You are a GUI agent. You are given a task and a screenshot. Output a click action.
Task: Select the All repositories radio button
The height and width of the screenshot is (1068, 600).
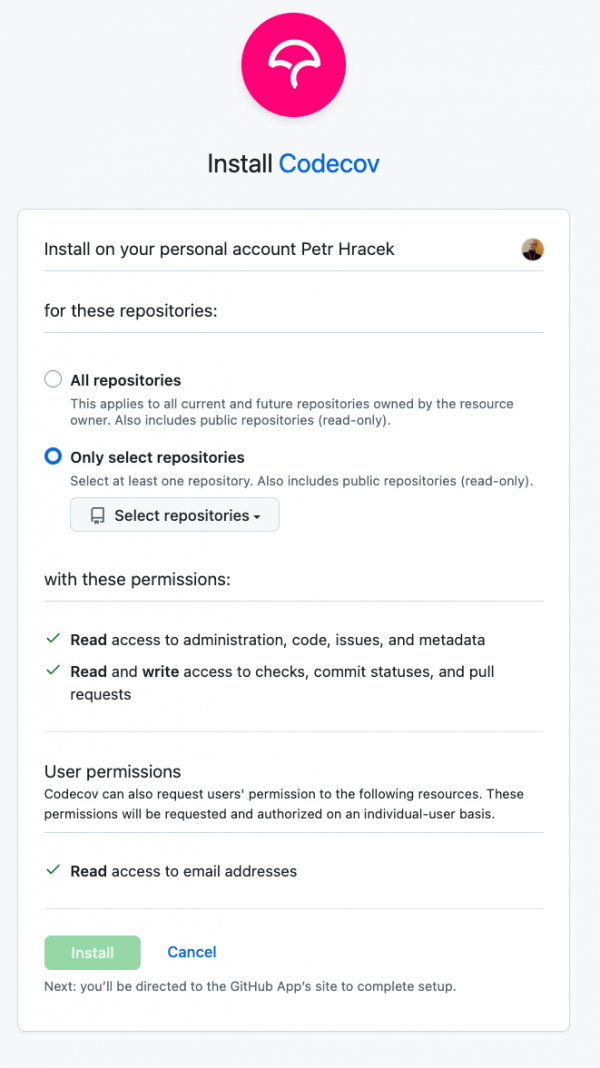pos(52,379)
